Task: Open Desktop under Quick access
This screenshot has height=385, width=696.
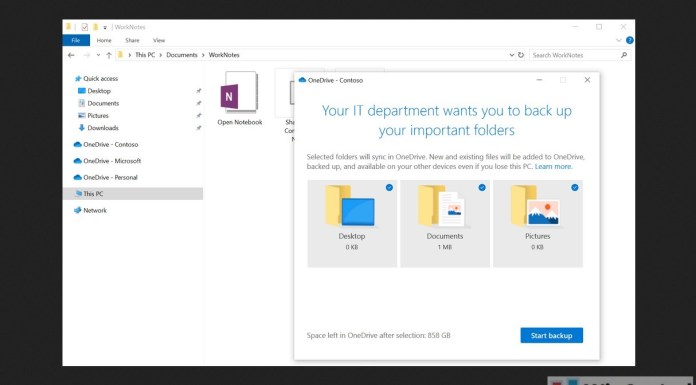Action: coord(99,91)
